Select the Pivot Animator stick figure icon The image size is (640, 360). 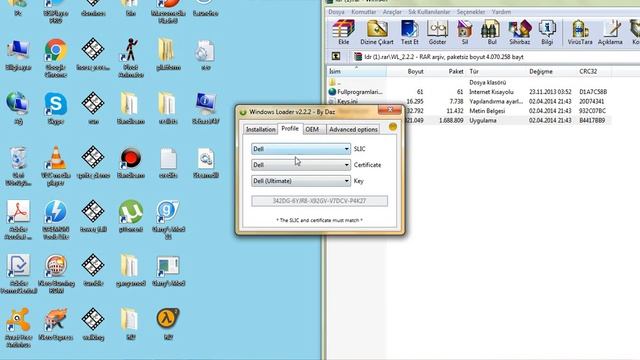coord(131,58)
